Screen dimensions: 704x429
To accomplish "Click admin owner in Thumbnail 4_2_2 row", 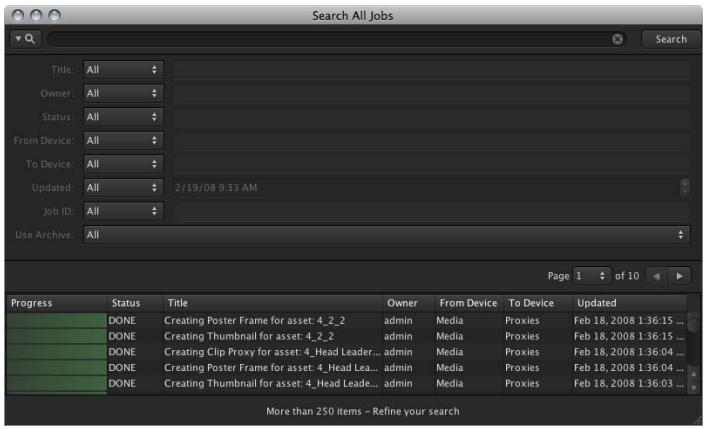I will pos(398,336).
